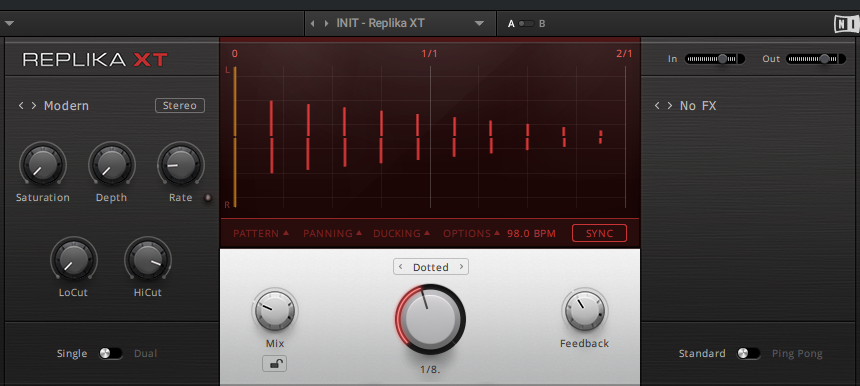This screenshot has width=860, height=386.
Task: Click the LoCut knob
Action: click(x=73, y=259)
